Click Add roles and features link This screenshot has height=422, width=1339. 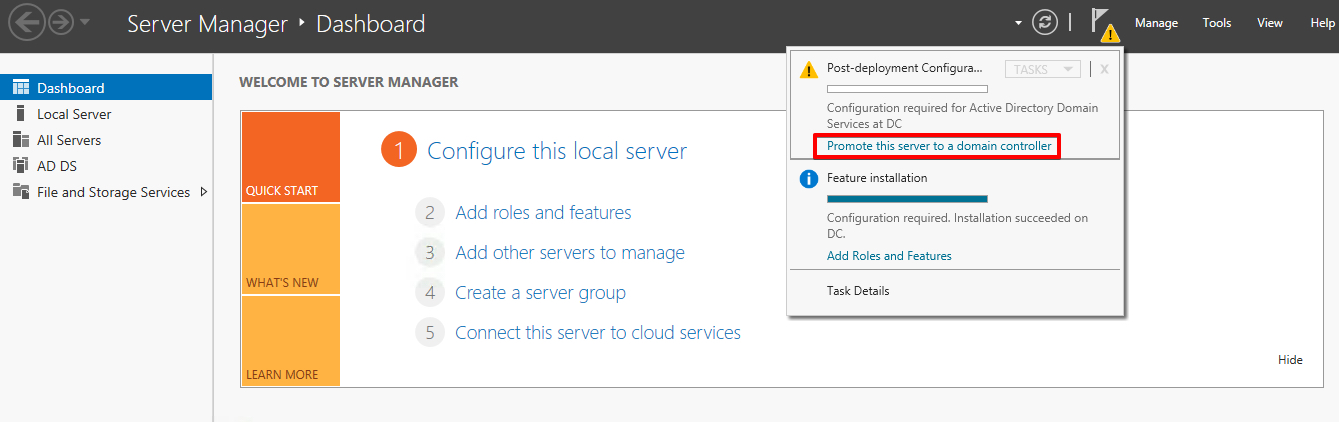coord(543,213)
